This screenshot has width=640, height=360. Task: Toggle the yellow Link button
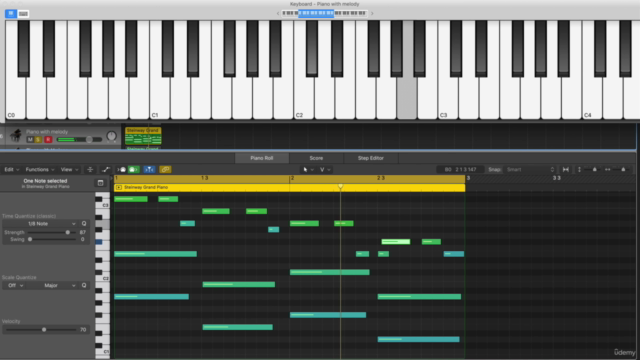point(165,169)
